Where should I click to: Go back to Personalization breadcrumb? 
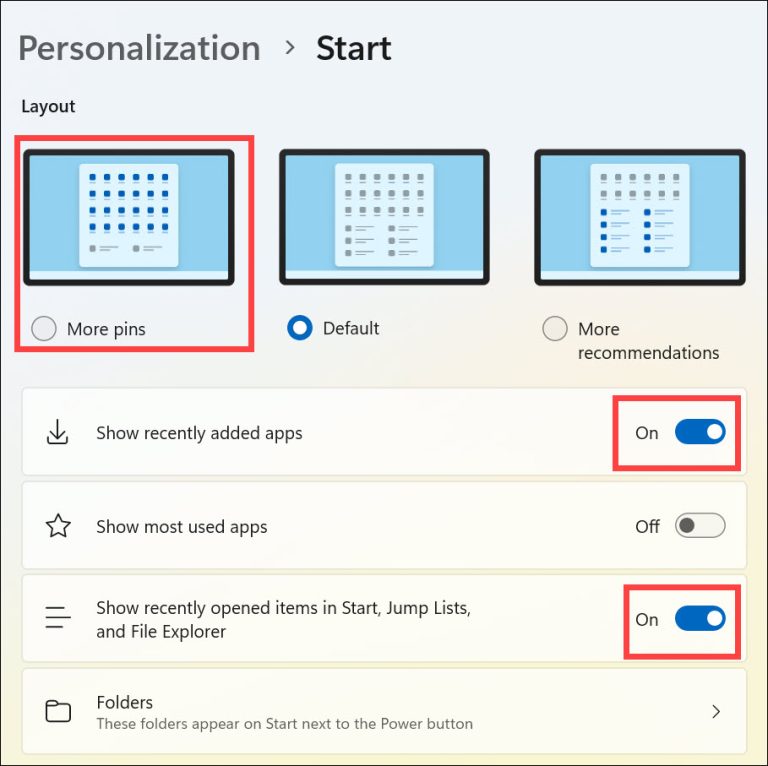coord(140,49)
